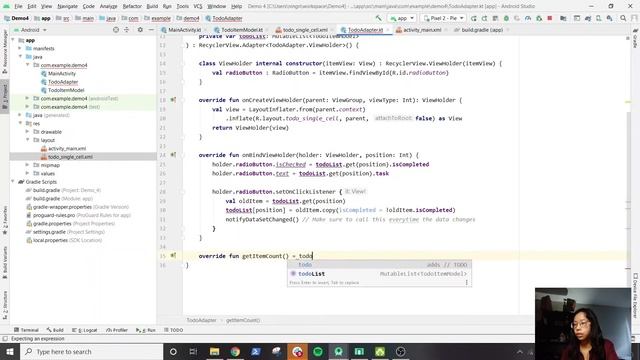Click the Search Everywhere magnifier icon
Viewport: 640px width, 360px height.
point(623,18)
